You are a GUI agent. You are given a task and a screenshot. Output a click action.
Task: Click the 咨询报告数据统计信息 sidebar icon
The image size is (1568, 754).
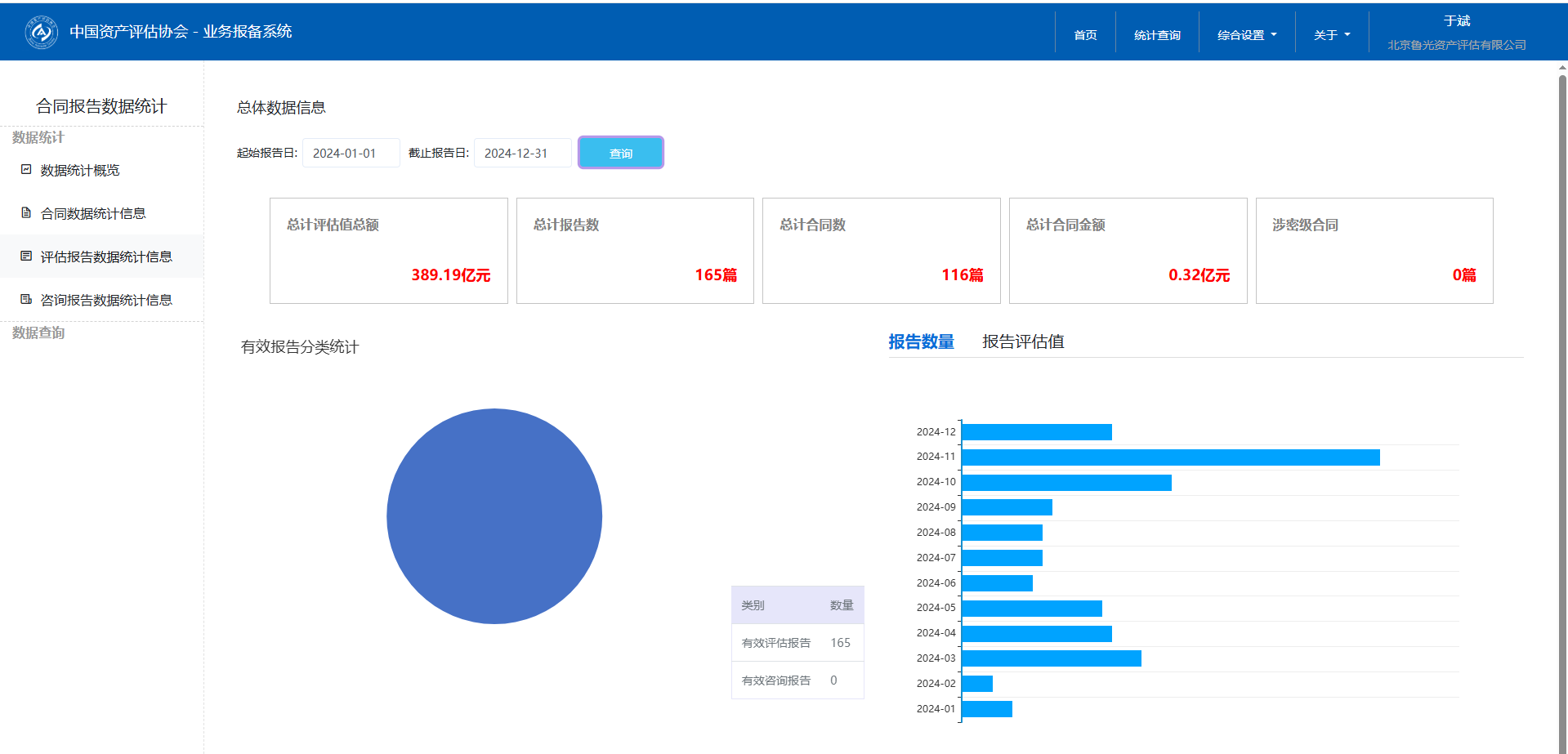pos(26,300)
